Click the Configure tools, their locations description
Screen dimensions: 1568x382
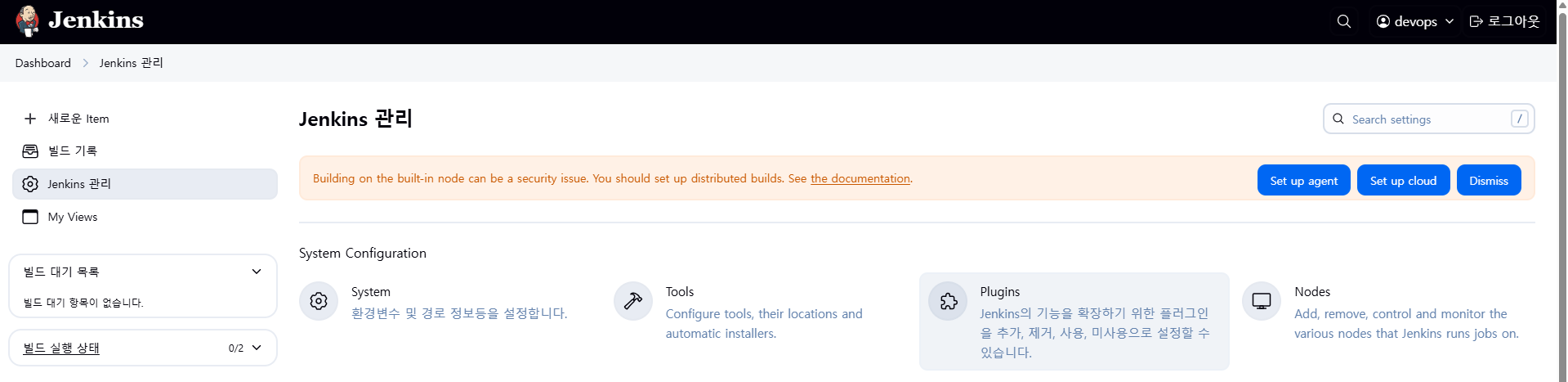click(x=764, y=324)
